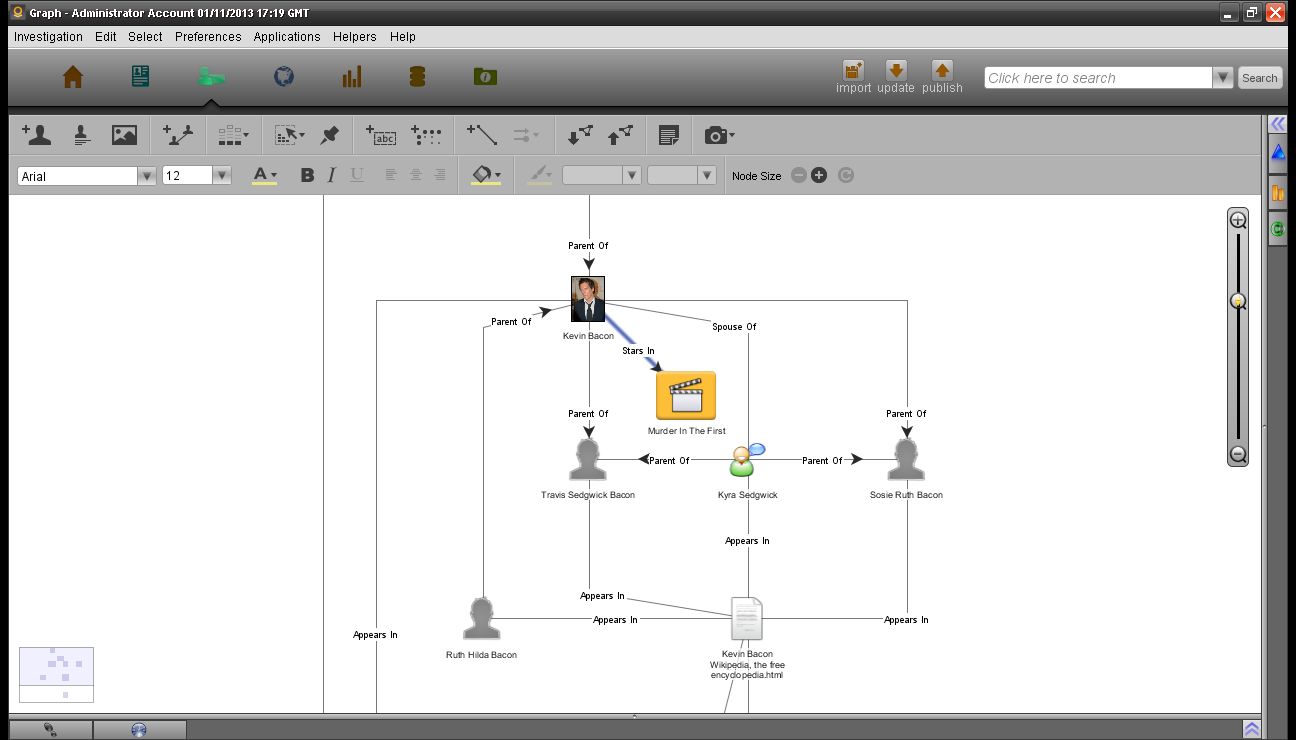Open the link direction dropdown
1296x740 pixels.
pos(526,134)
